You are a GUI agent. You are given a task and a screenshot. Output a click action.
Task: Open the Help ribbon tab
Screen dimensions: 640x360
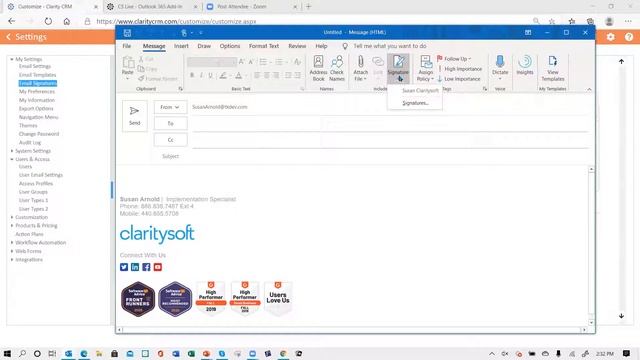click(x=321, y=46)
